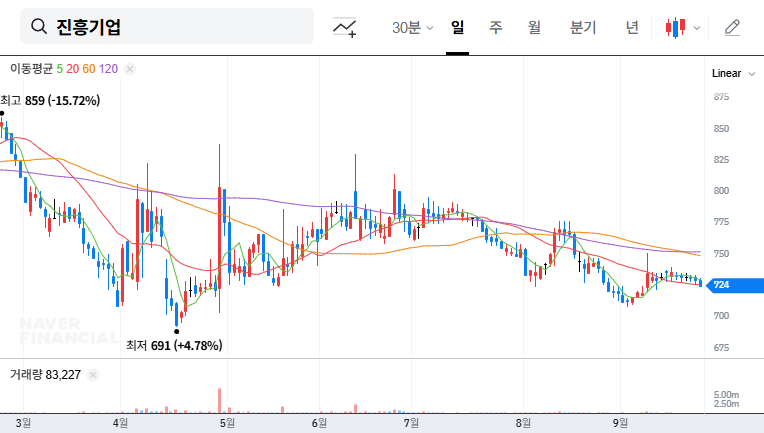Screen dimensions: 764x433
Task: Click the search magnifier icon
Action: point(39,26)
